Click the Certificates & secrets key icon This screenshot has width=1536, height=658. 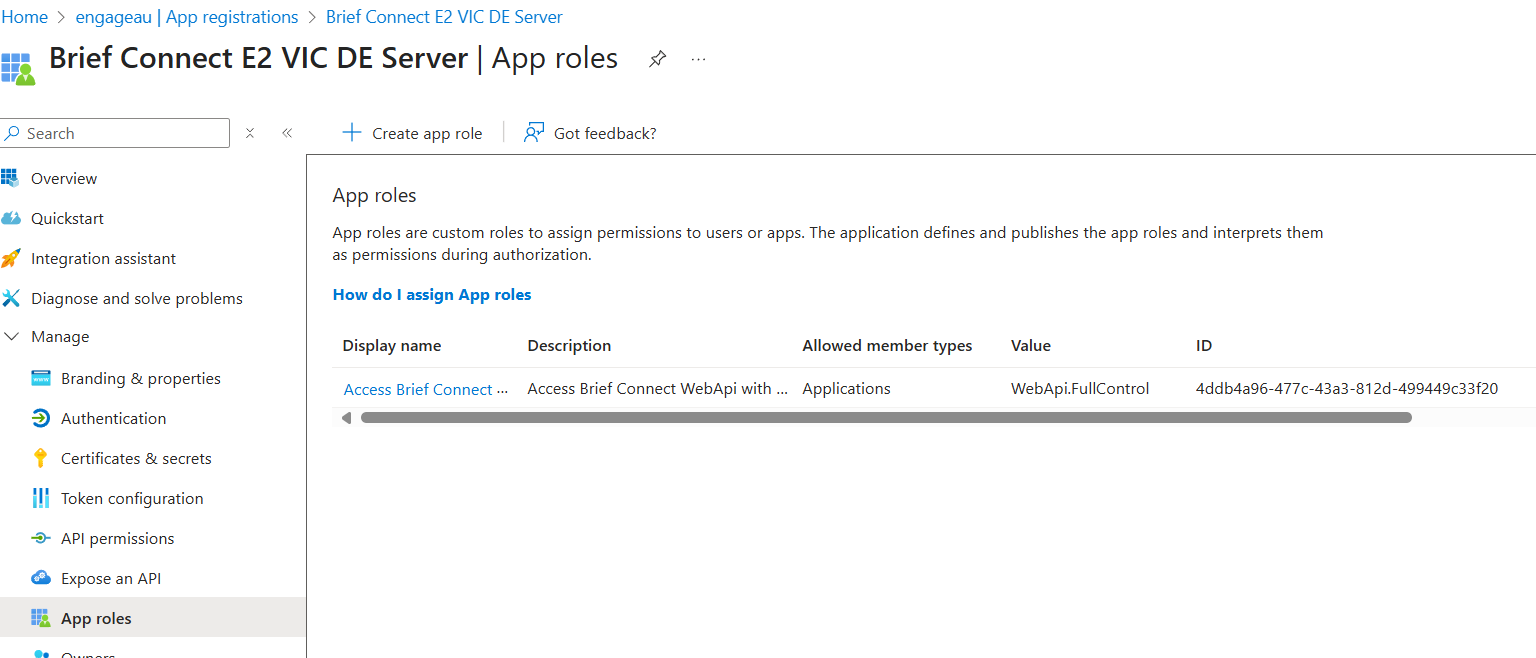click(x=41, y=458)
